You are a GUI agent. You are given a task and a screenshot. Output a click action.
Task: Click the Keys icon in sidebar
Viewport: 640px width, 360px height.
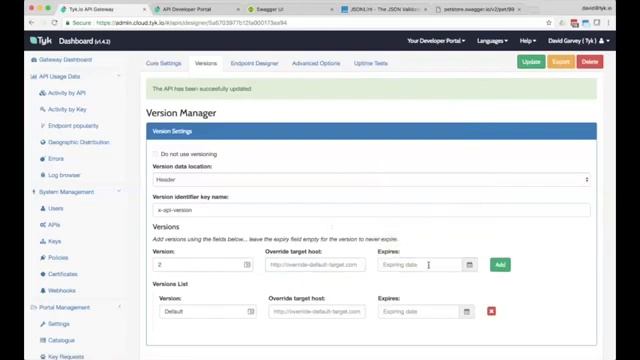42,241
